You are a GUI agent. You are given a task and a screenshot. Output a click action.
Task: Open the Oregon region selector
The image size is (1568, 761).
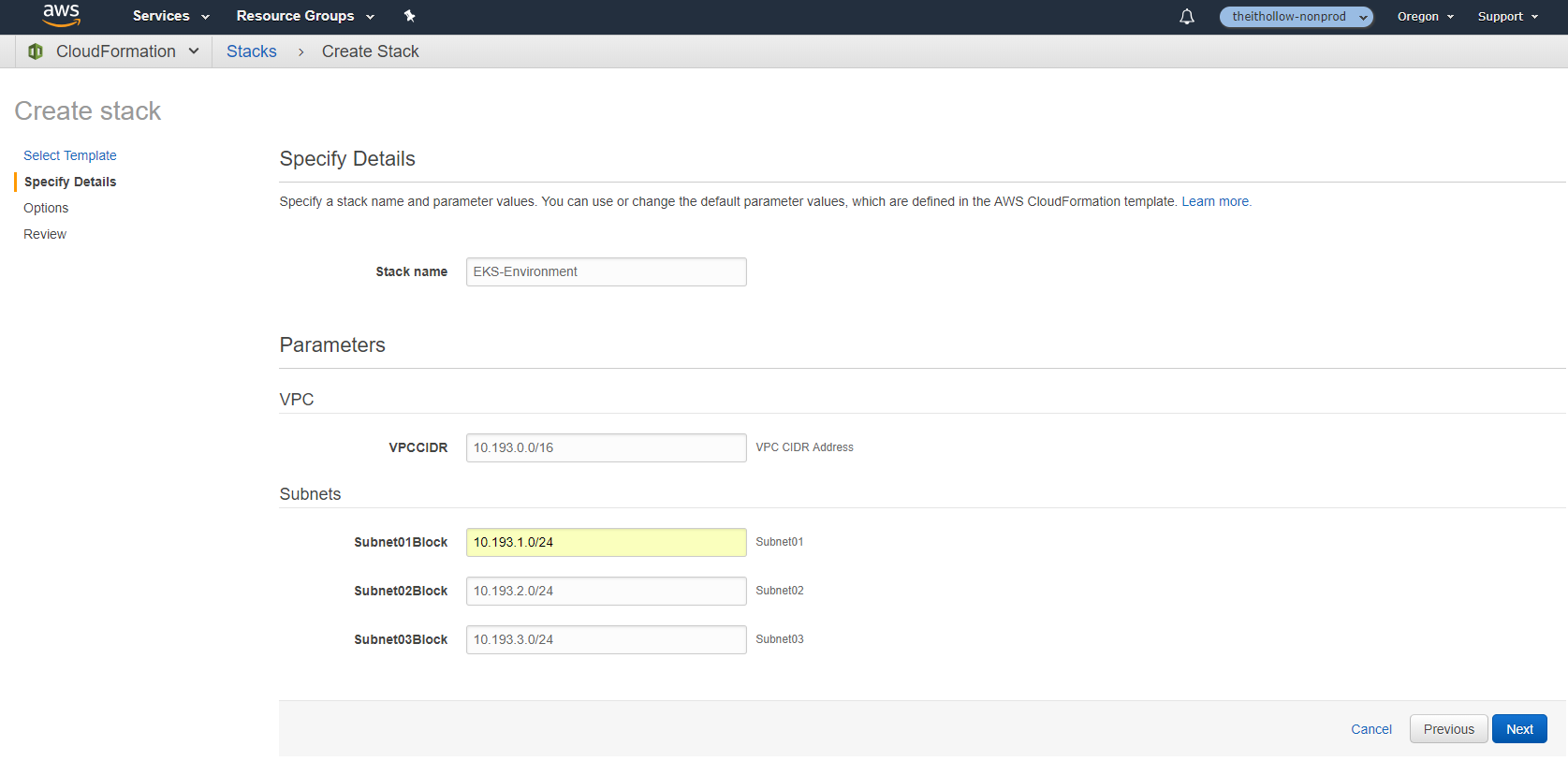[1425, 17]
